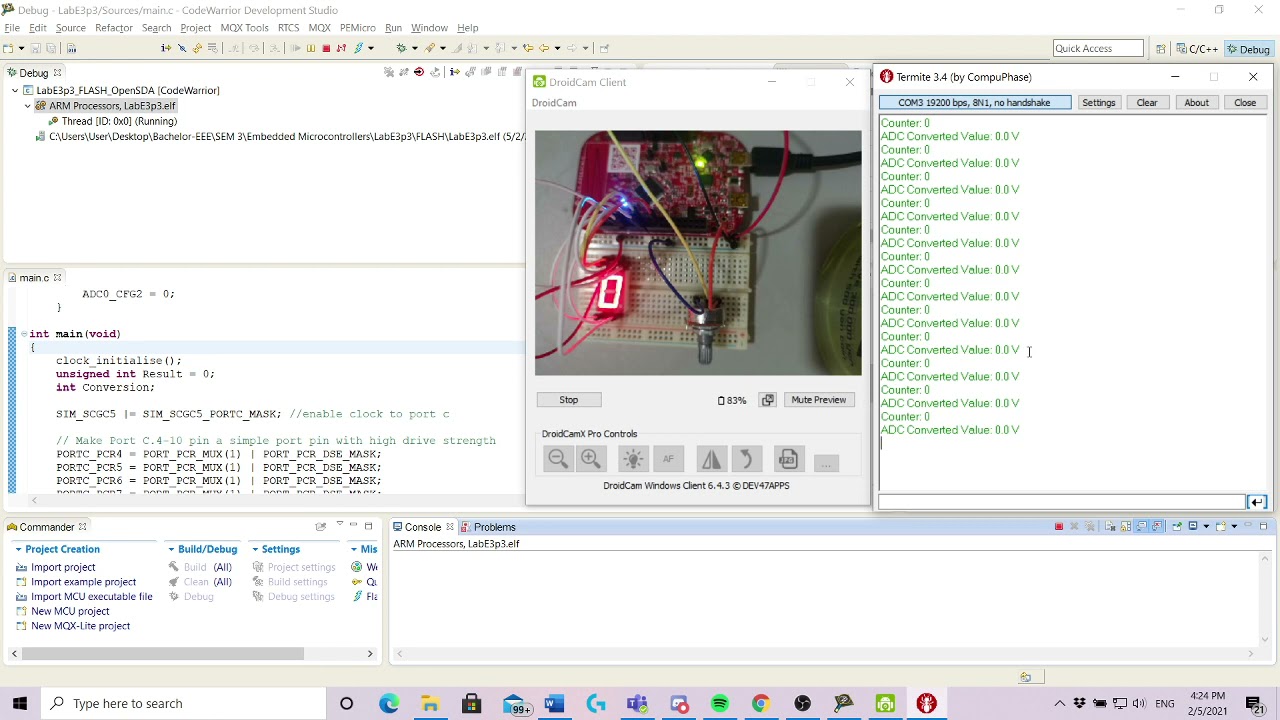Click the Suspend (pause) icon in main toolbar
The width and height of the screenshot is (1280, 720).
click(311, 48)
